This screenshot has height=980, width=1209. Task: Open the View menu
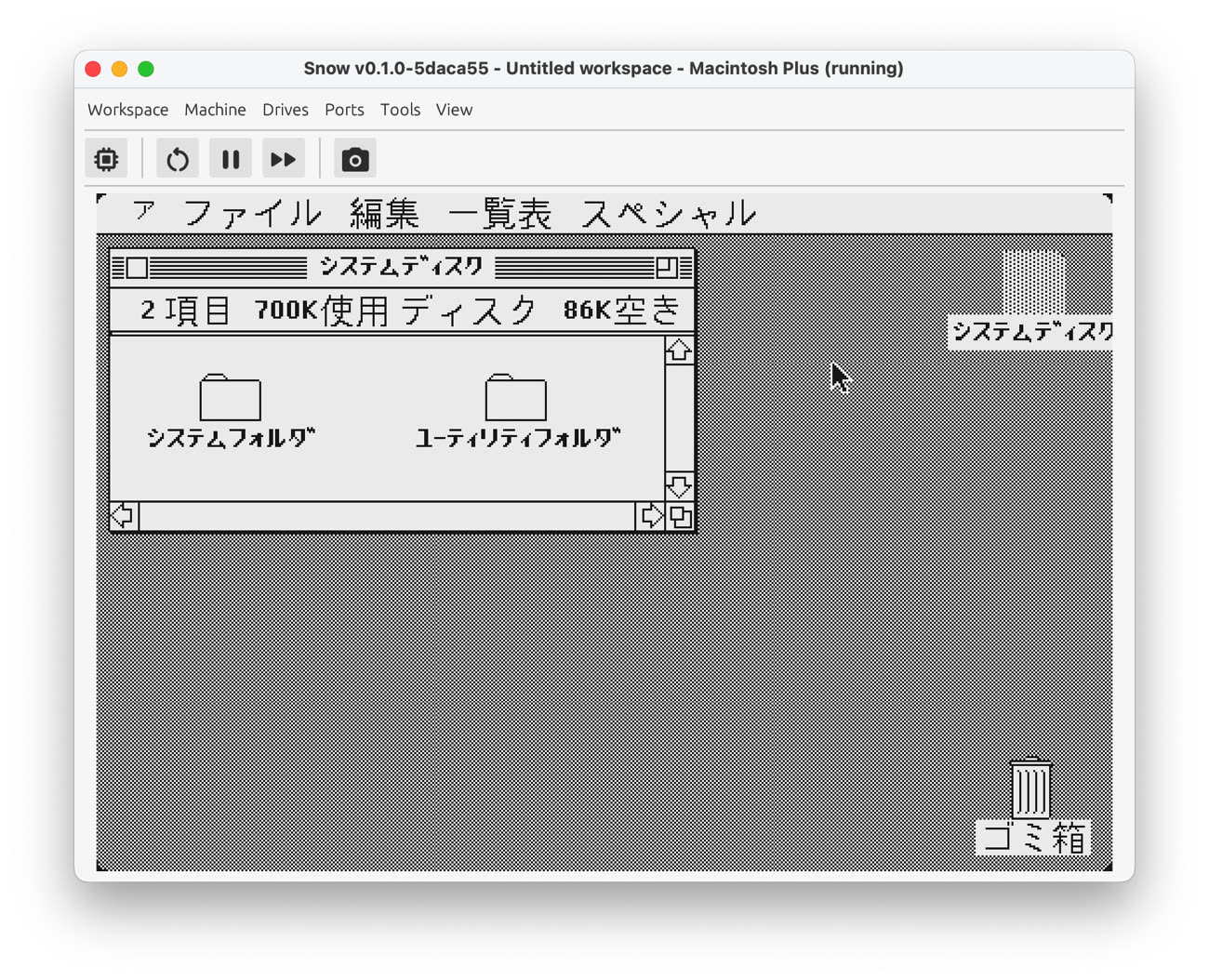pyautogui.click(x=454, y=110)
